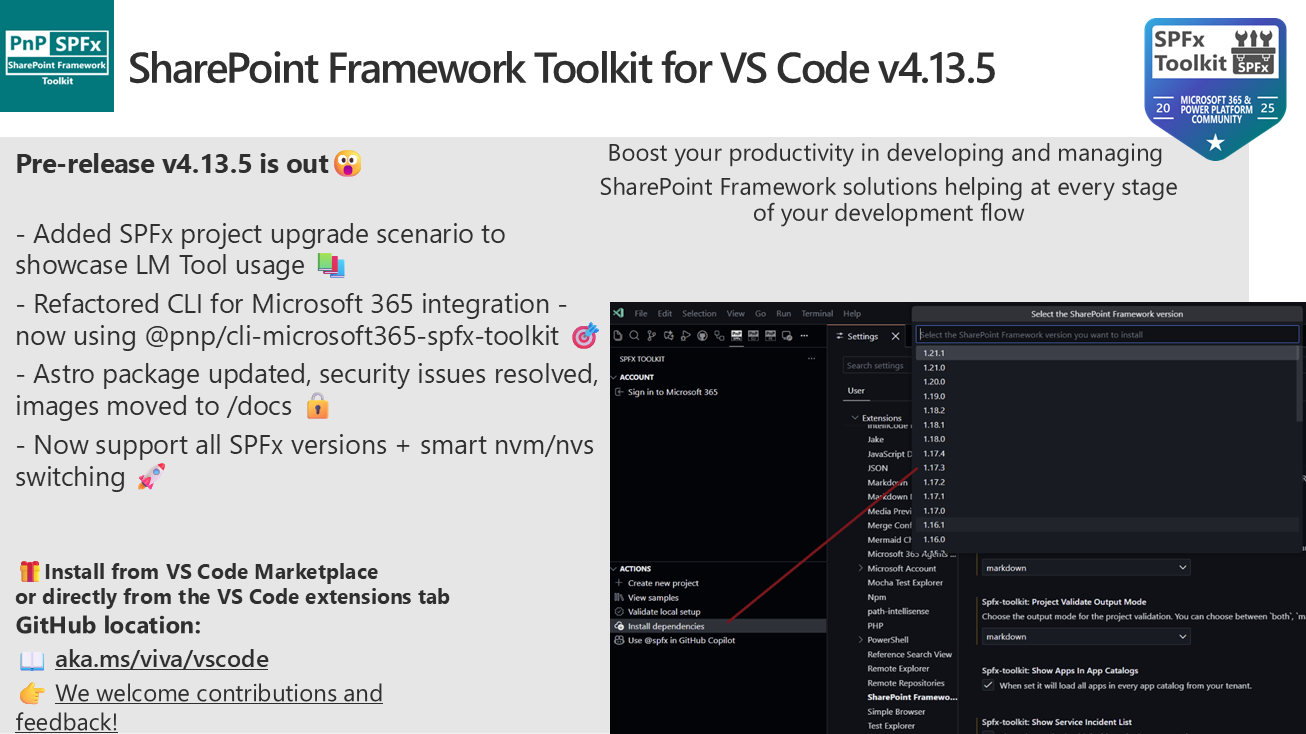The height and width of the screenshot is (734, 1306).
Task: Collapse the Extensions settings tree
Action: click(x=855, y=418)
